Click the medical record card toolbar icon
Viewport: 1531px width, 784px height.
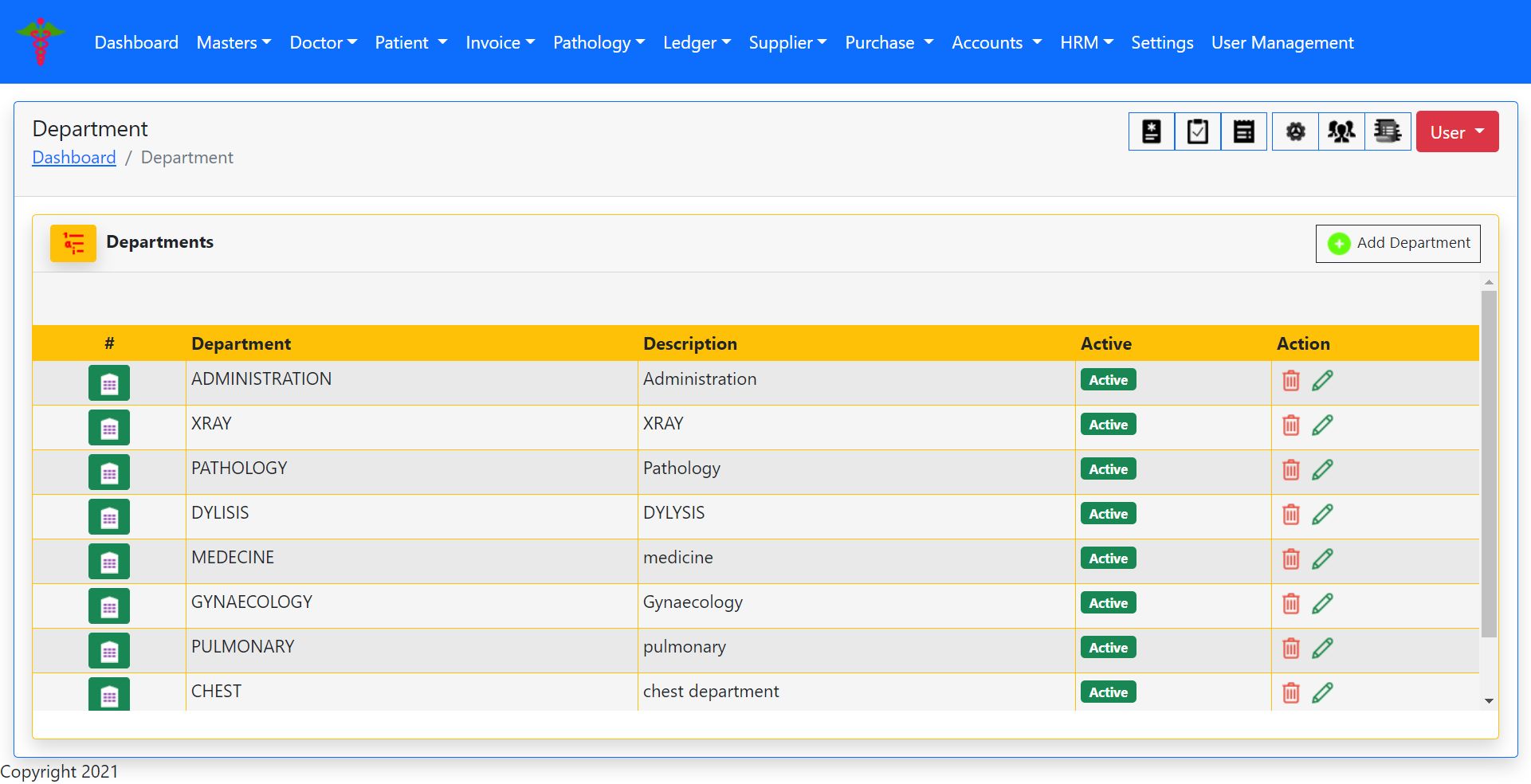pos(1151,131)
